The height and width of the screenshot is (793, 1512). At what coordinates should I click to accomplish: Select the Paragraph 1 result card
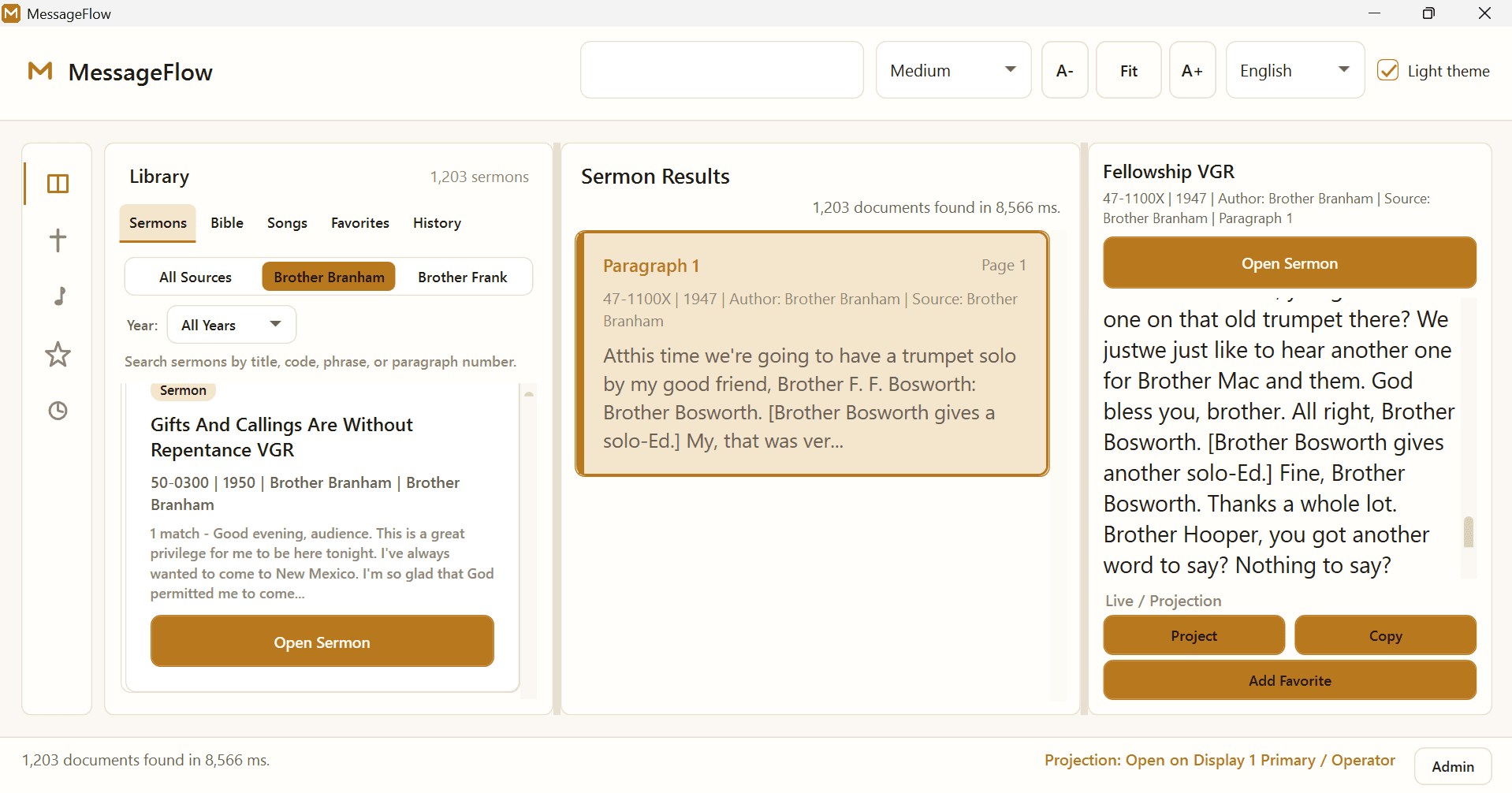[812, 354]
